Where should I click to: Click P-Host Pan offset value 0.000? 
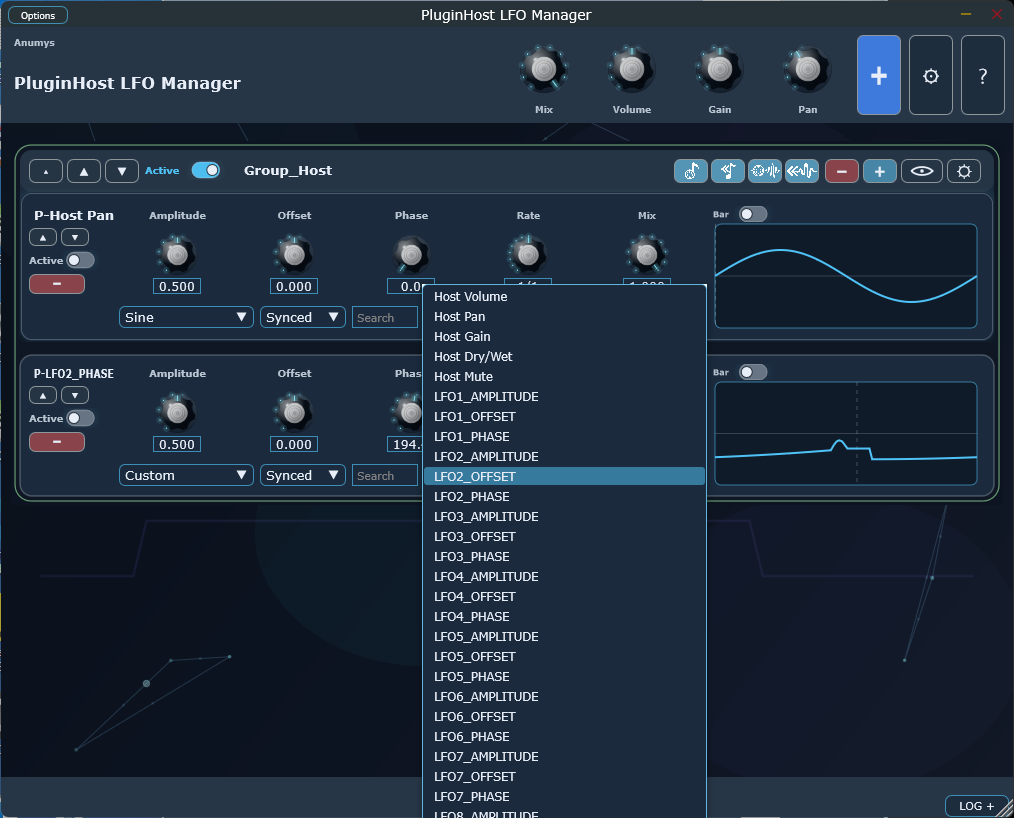coord(294,286)
